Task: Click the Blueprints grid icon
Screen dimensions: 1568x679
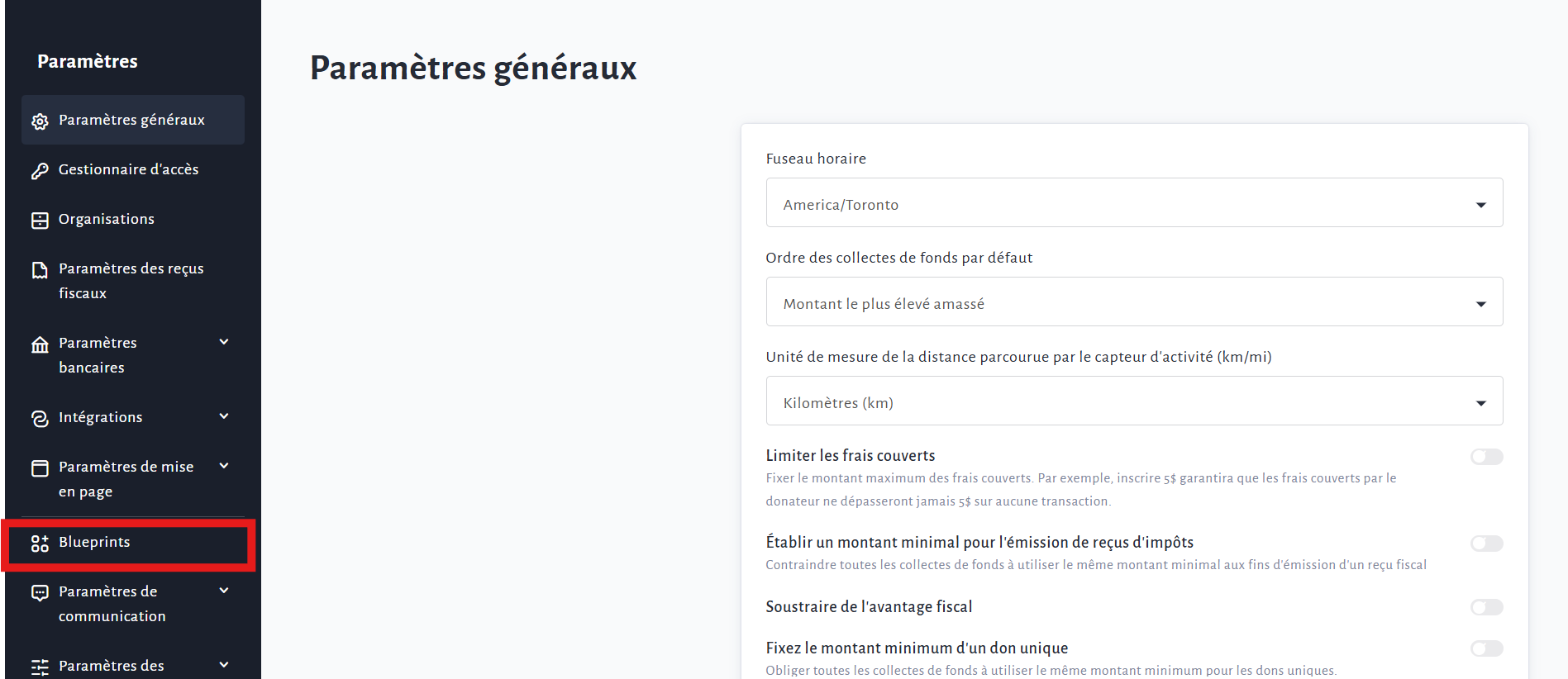Action: pos(40,544)
